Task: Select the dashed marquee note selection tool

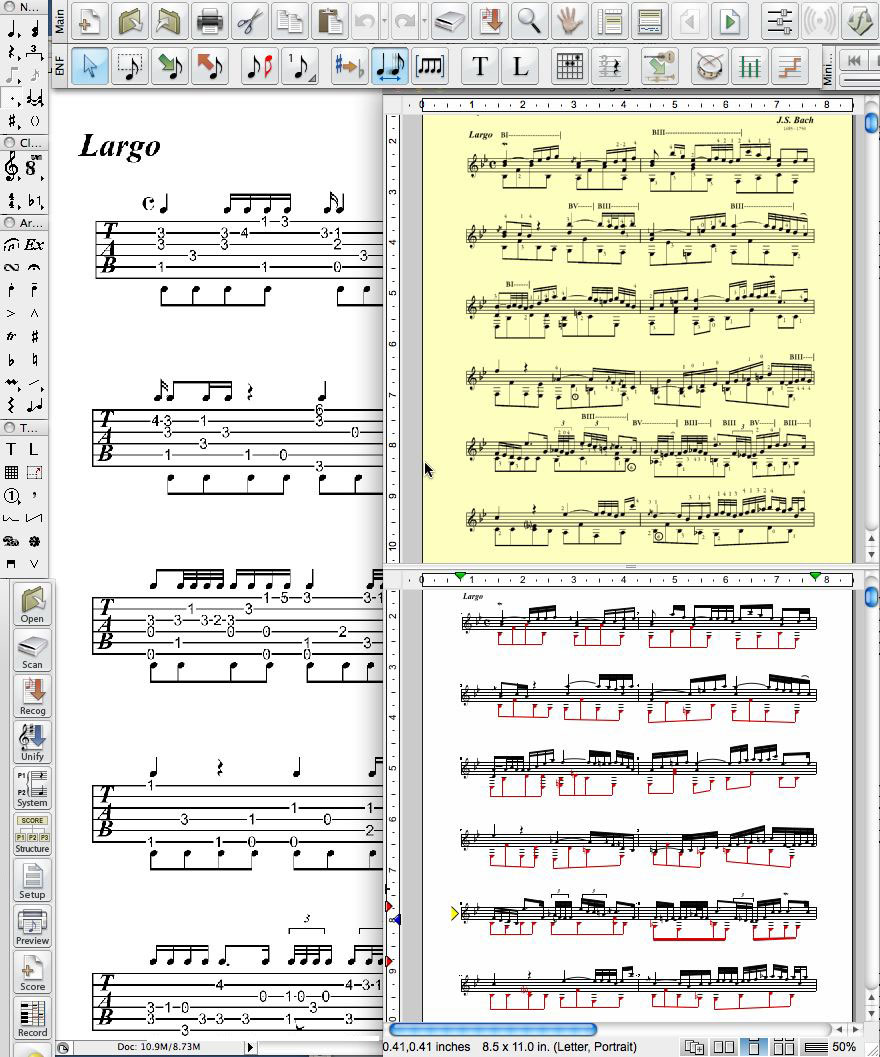Action: [x=129, y=66]
